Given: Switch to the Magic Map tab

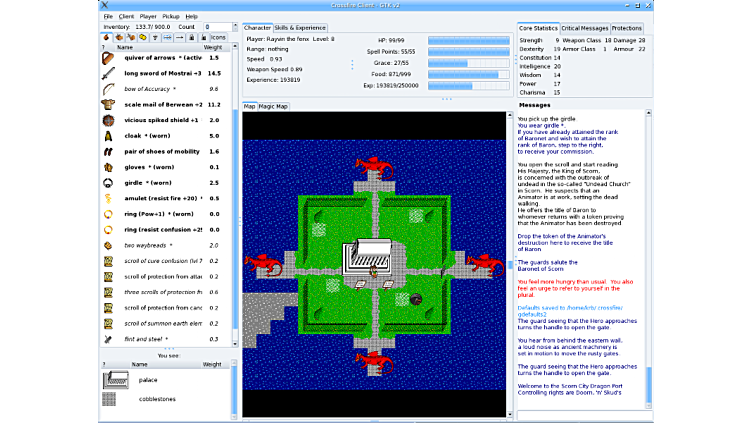Looking at the screenshot, I should point(273,106).
